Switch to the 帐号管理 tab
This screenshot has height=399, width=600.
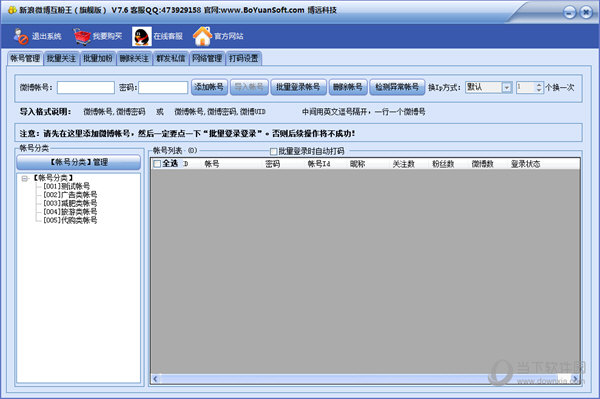point(25,58)
